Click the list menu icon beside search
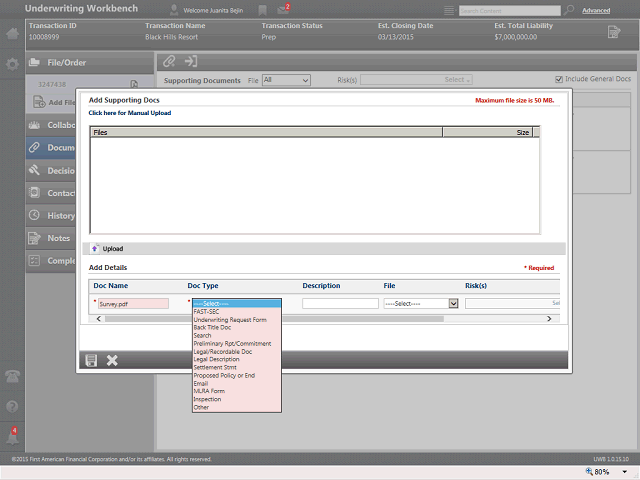The image size is (640, 480). click(x=449, y=11)
